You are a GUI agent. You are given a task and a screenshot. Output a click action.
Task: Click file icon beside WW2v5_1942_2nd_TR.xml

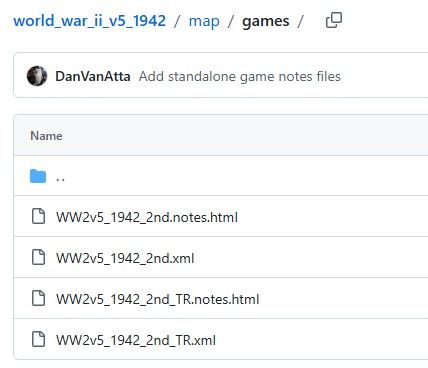(38, 339)
